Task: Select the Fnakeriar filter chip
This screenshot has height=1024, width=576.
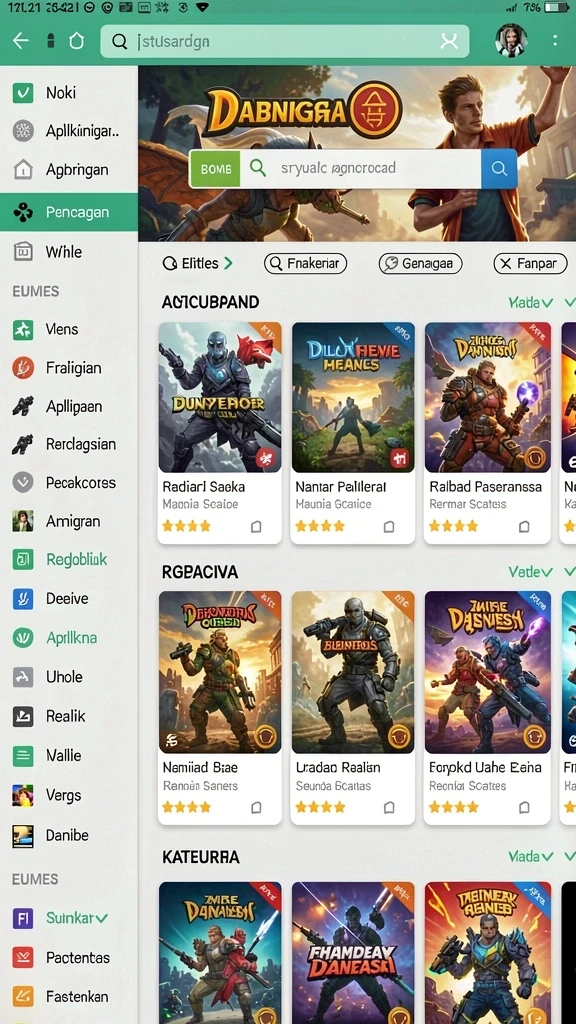Action: tap(305, 263)
